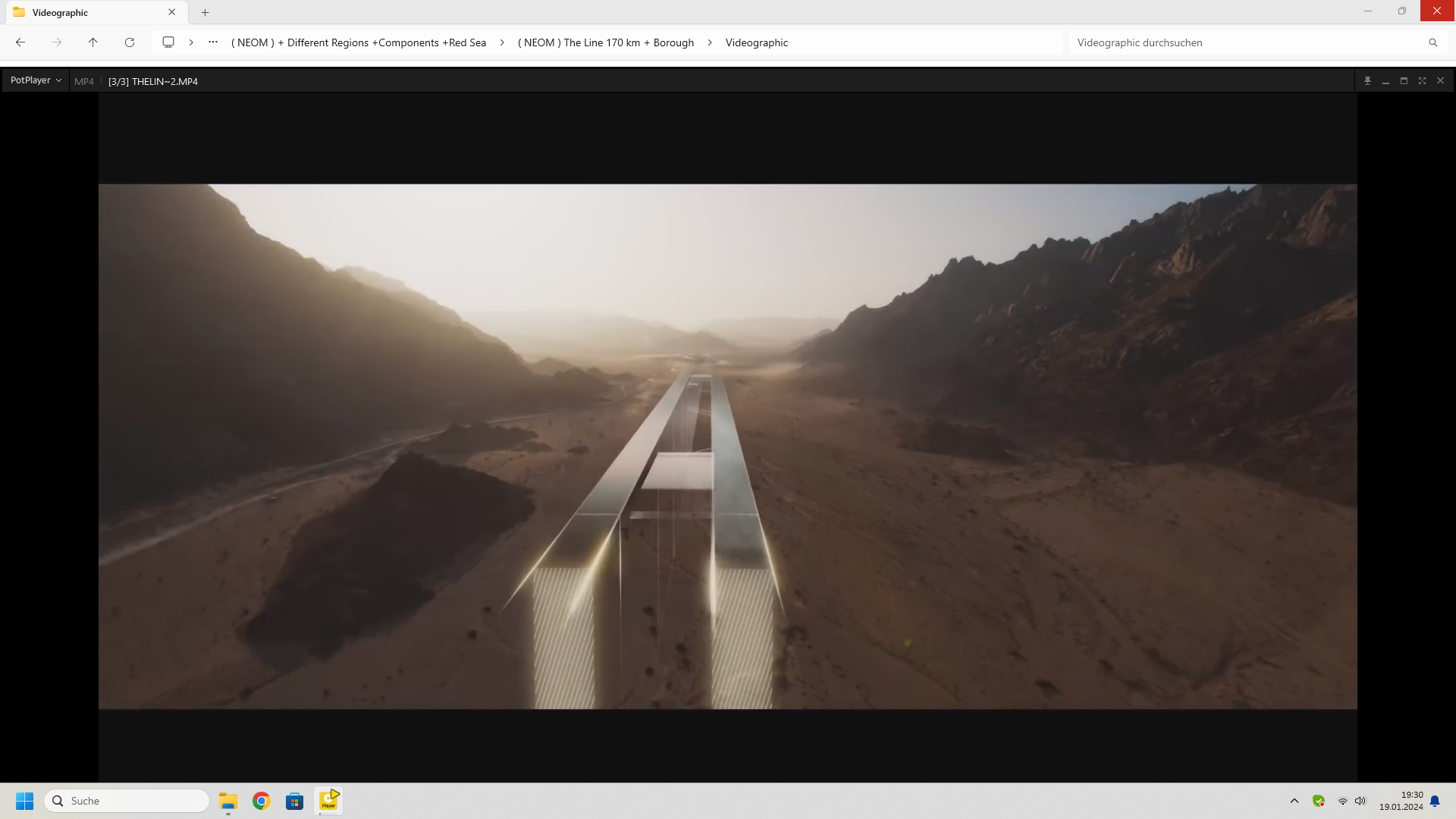Go up one folder level

93,42
